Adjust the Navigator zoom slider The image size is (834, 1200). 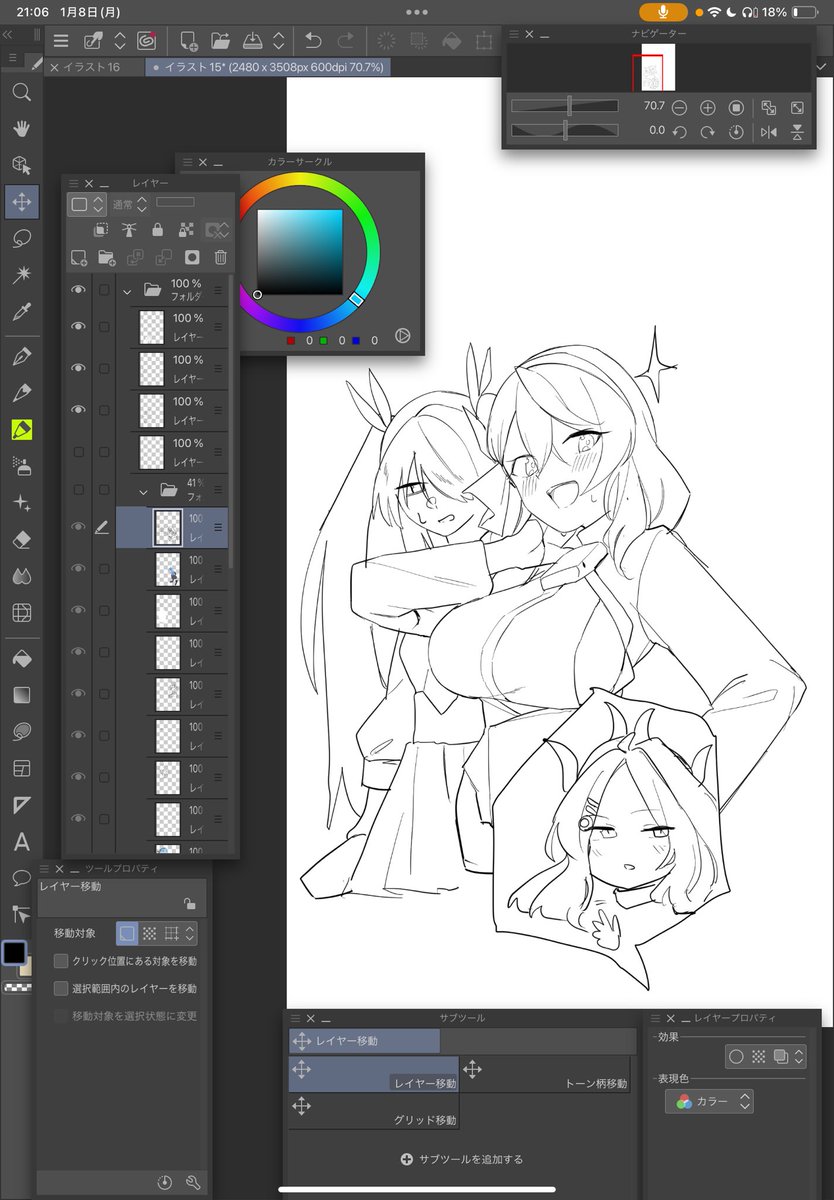[x=565, y=105]
